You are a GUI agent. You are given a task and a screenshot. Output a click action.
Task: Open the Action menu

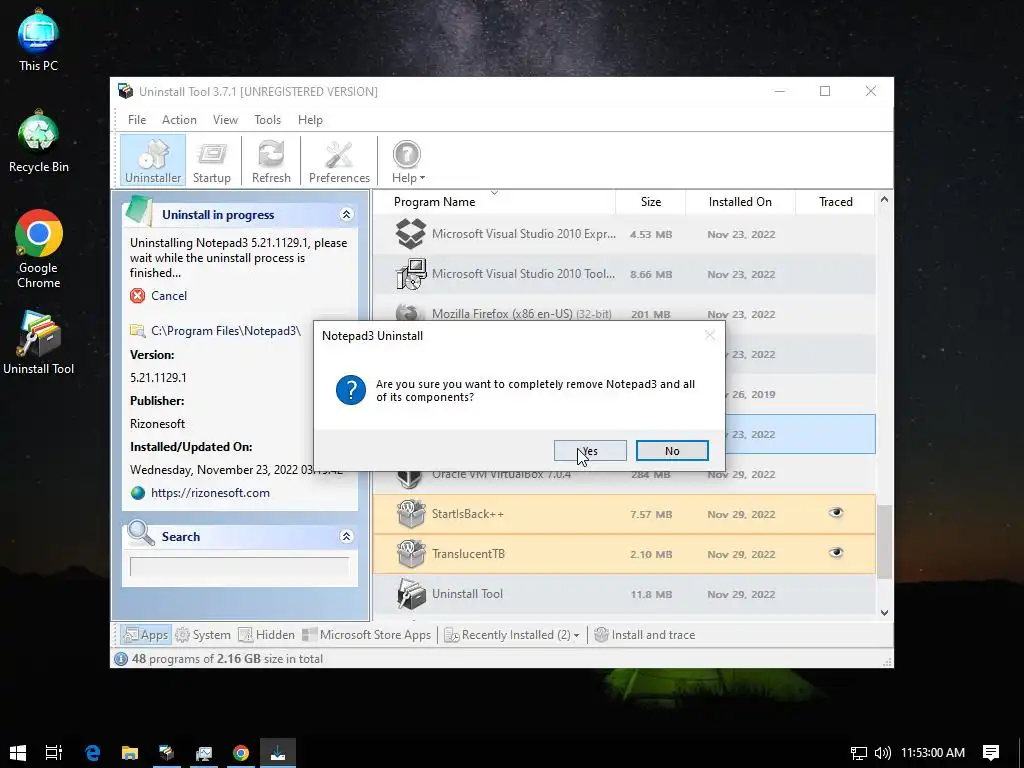tap(179, 120)
